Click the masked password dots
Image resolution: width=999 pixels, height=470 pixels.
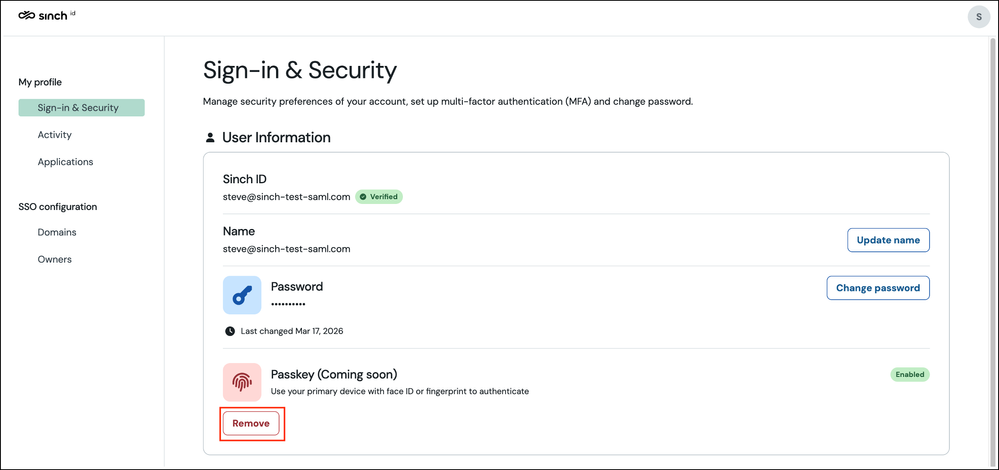coord(288,304)
